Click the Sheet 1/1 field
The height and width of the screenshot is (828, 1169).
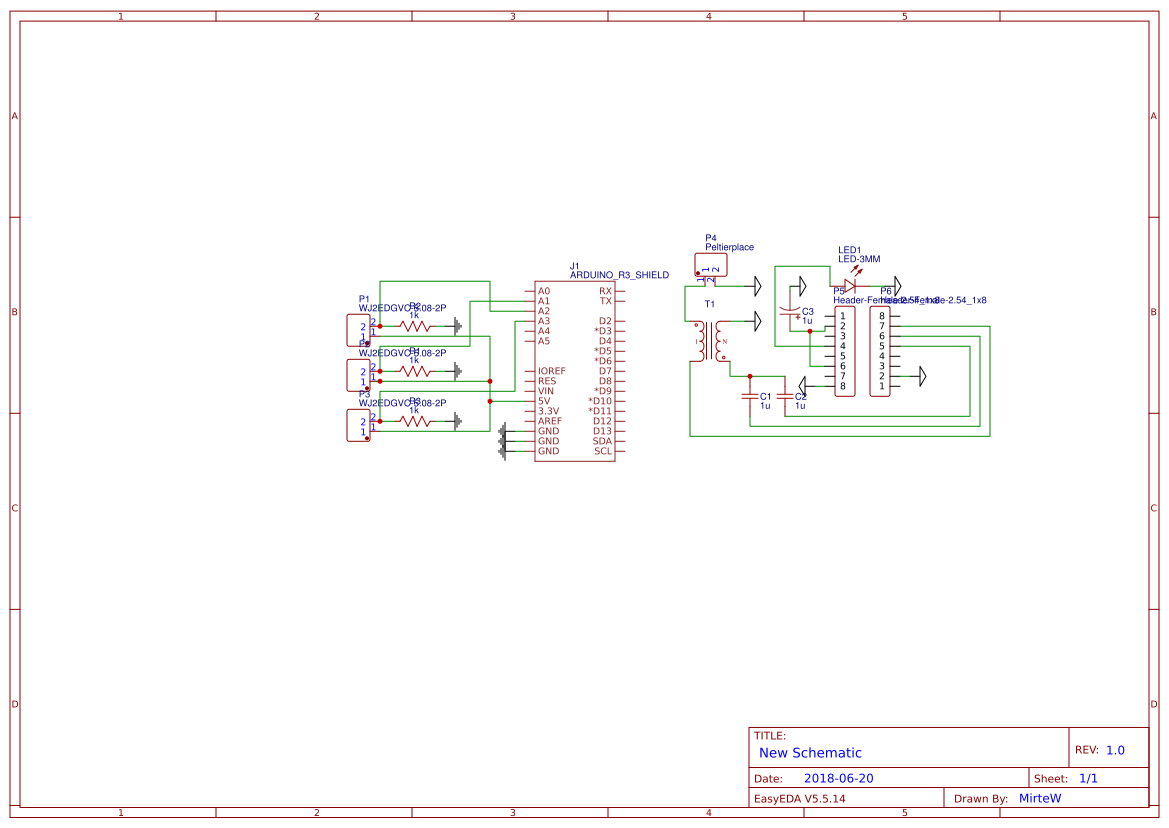point(1090,777)
